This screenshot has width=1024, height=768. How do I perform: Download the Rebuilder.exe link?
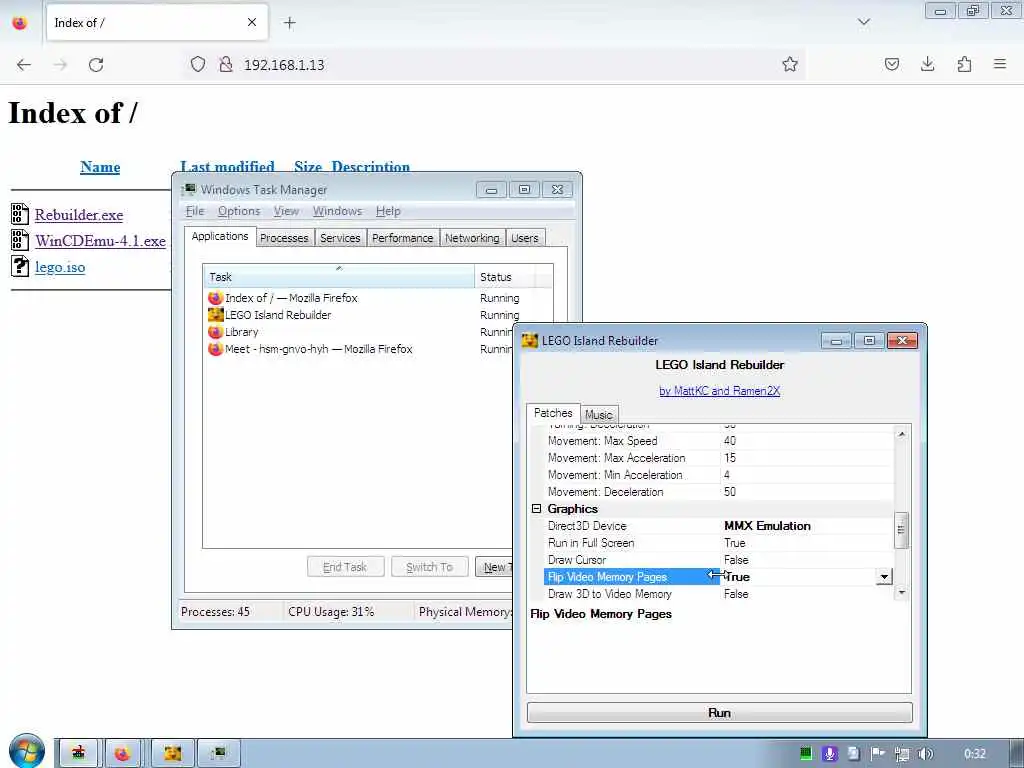coord(79,215)
